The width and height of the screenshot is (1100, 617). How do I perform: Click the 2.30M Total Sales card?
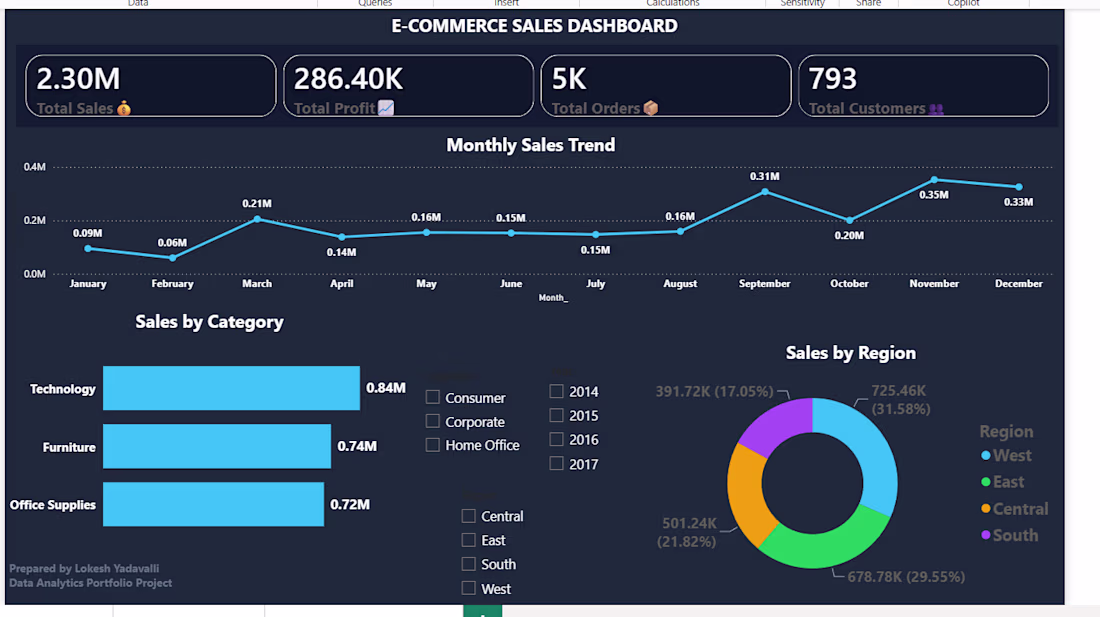[151, 86]
